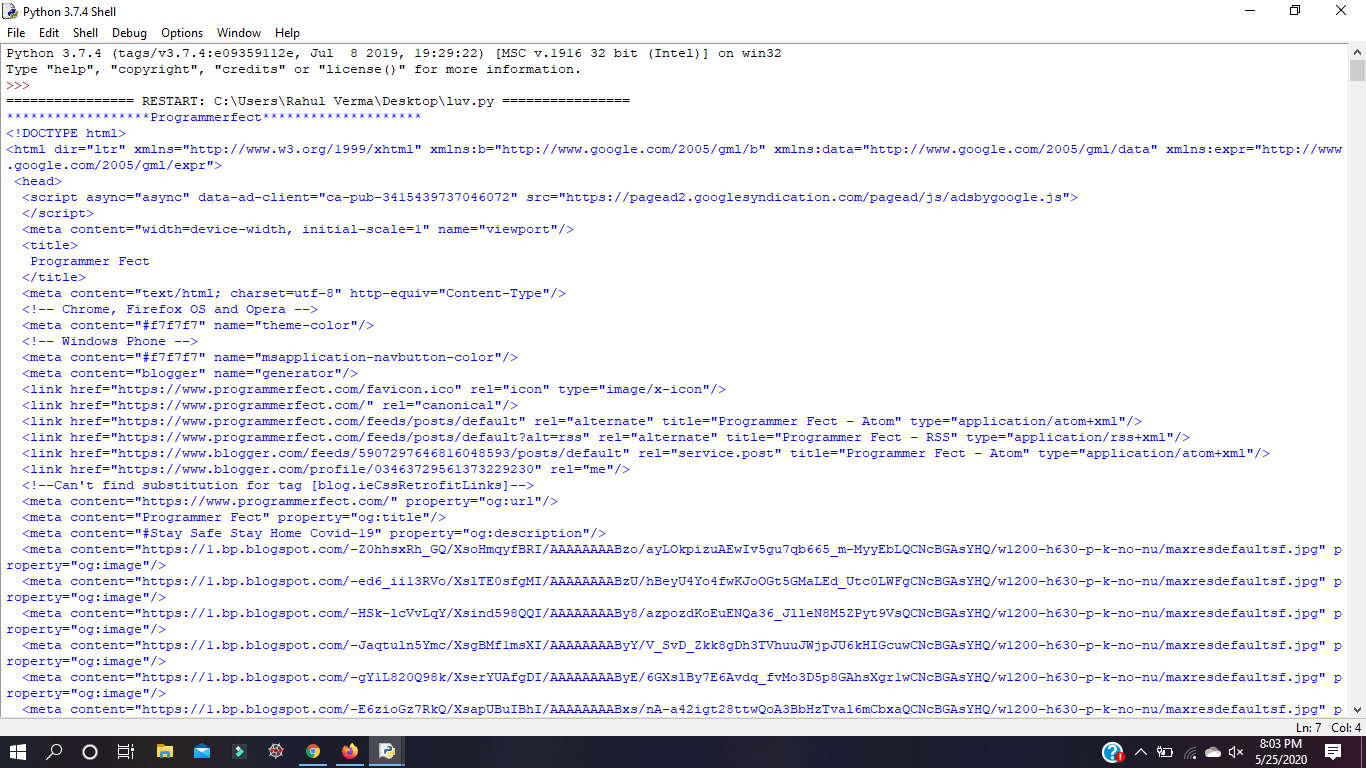This screenshot has height=768, width=1366.
Task: Click the 'og:title' meta line
Action: [x=234, y=517]
